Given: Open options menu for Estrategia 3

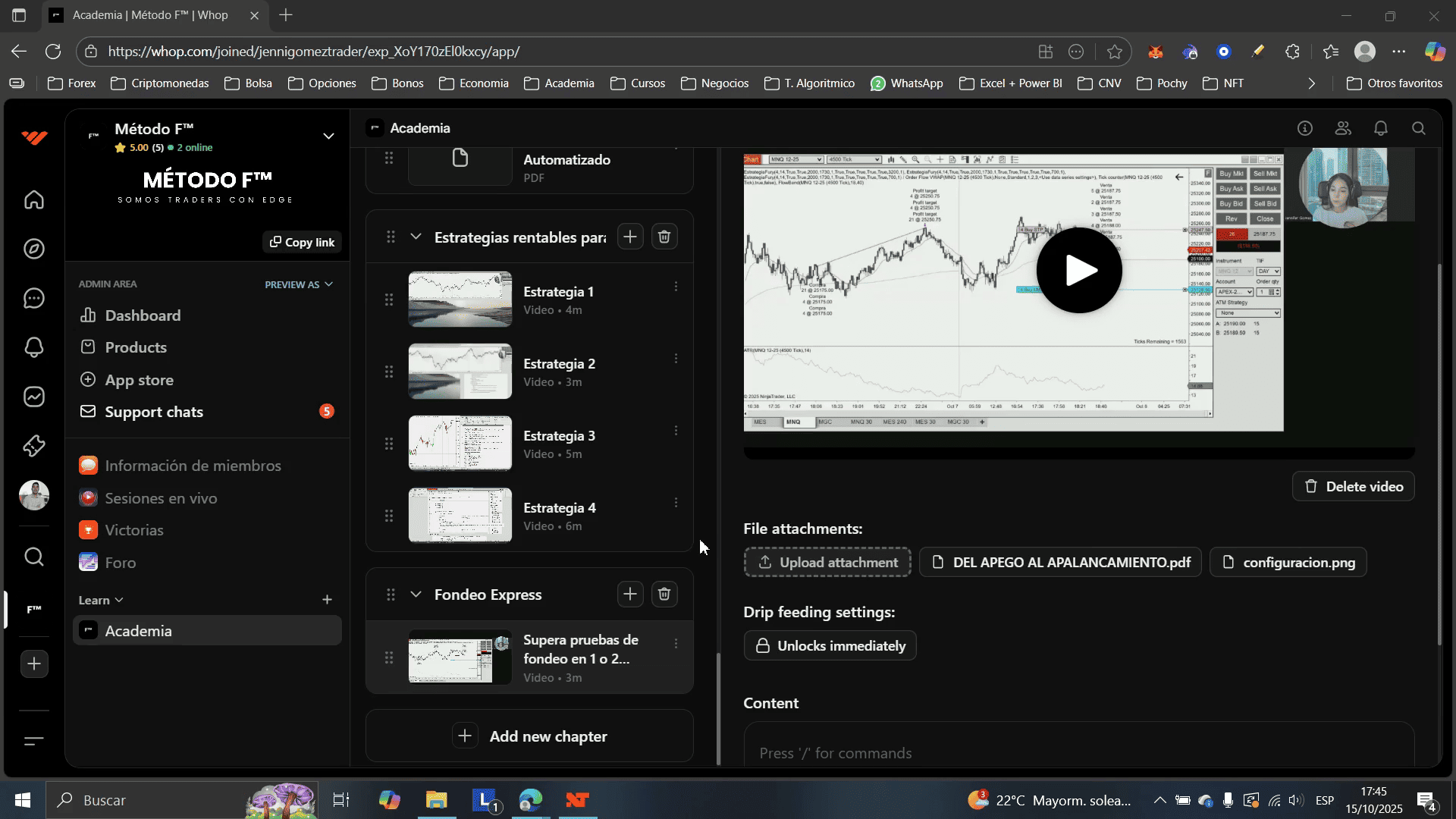Looking at the screenshot, I should click(676, 431).
